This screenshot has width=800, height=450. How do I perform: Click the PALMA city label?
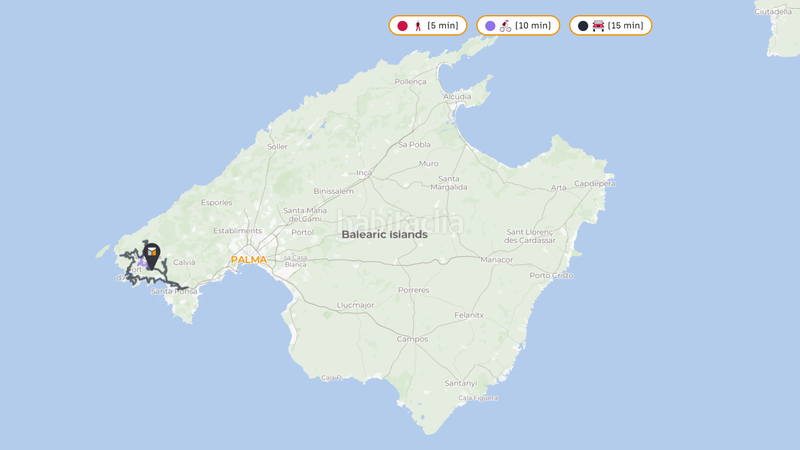(249, 260)
